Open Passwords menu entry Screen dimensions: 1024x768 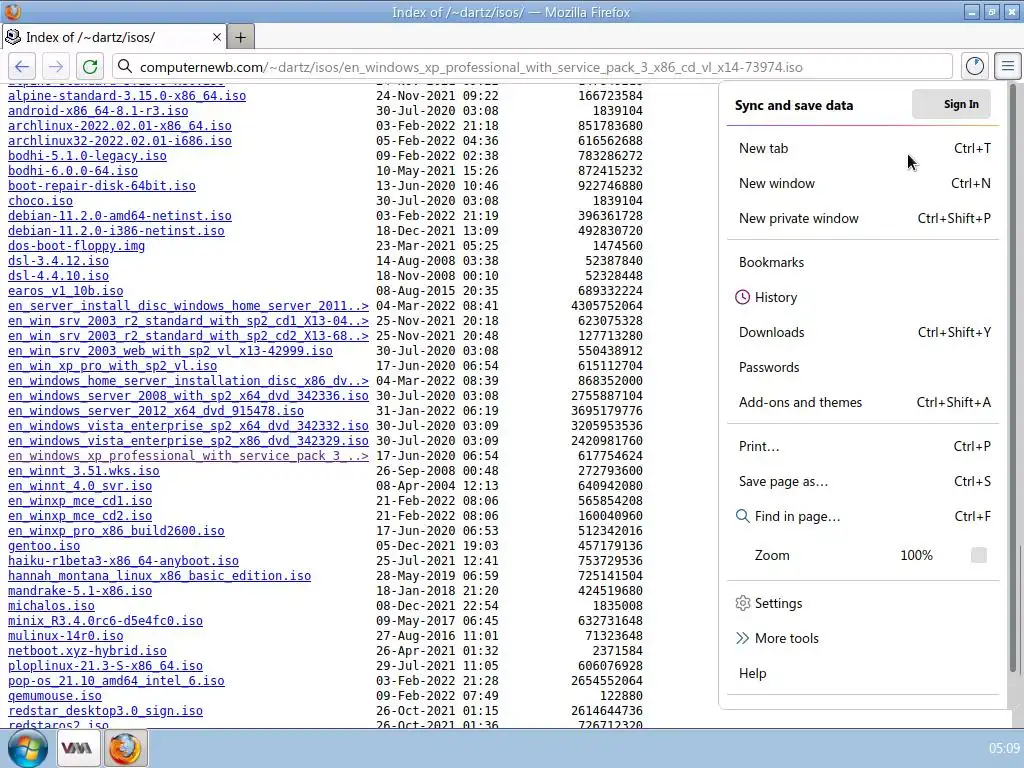click(864, 368)
